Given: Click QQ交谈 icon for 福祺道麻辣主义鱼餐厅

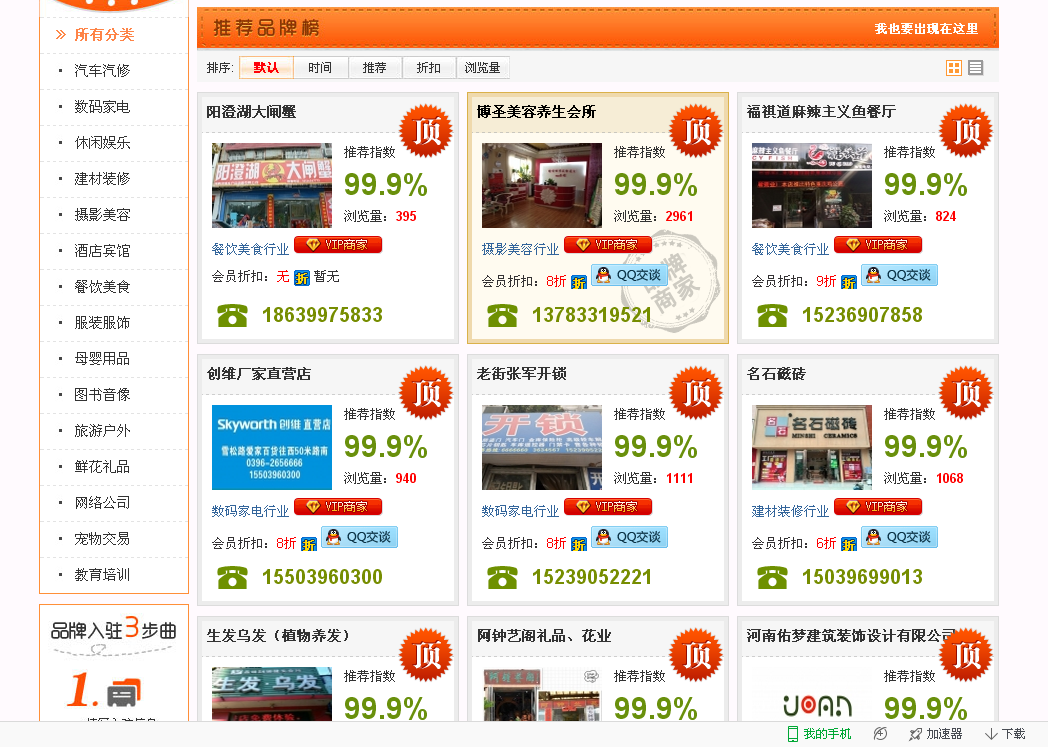Looking at the screenshot, I should [899, 275].
